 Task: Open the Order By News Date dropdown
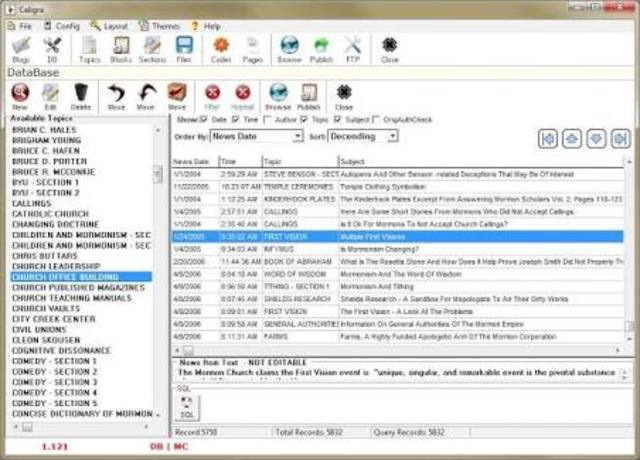[257, 136]
